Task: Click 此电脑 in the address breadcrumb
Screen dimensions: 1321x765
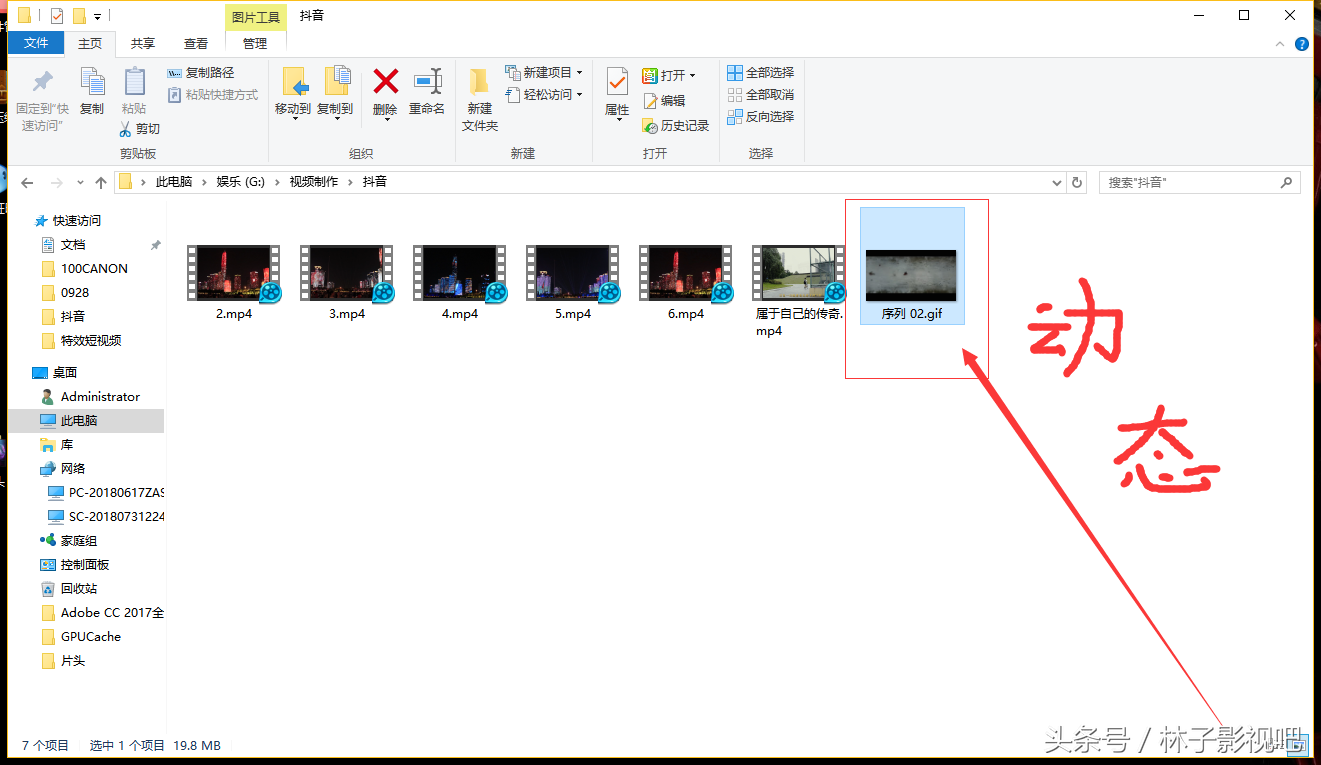Action: pyautogui.click(x=174, y=182)
